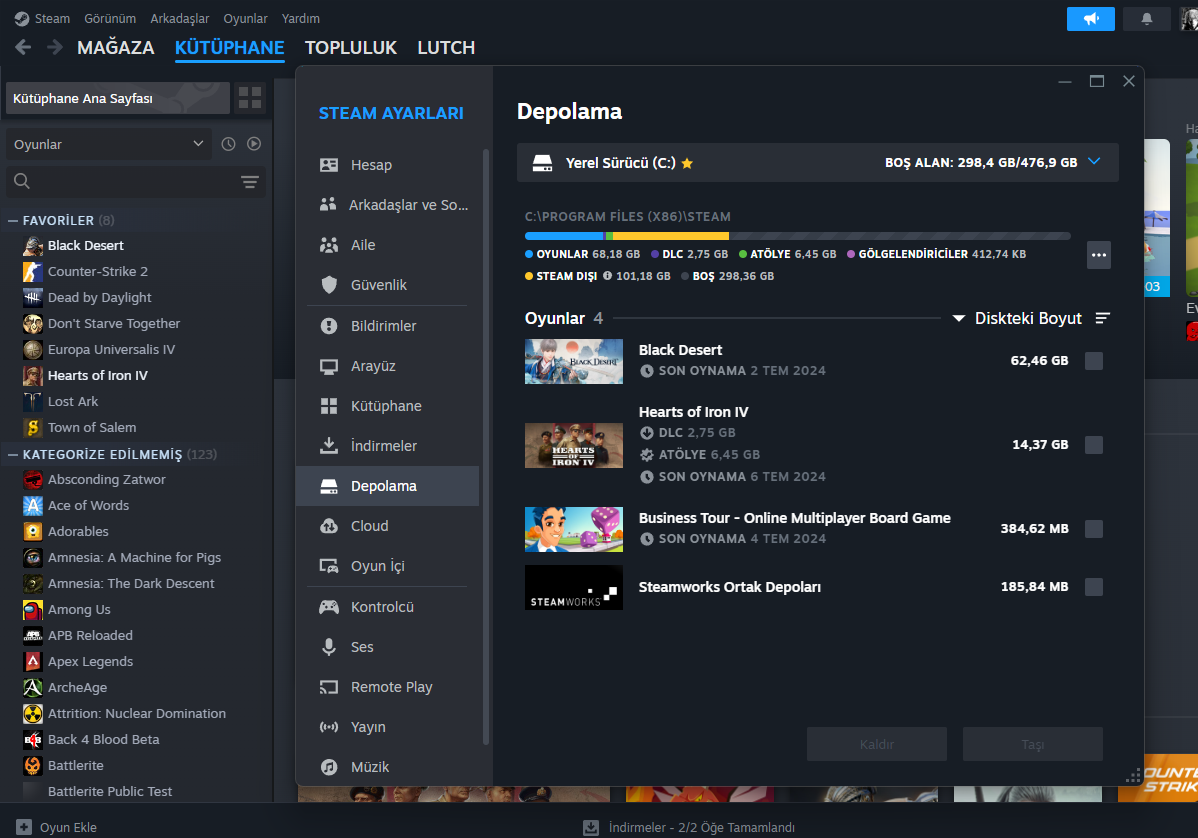The width and height of the screenshot is (1198, 838).
Task: Open storage options three-dot menu
Action: click(x=1099, y=255)
